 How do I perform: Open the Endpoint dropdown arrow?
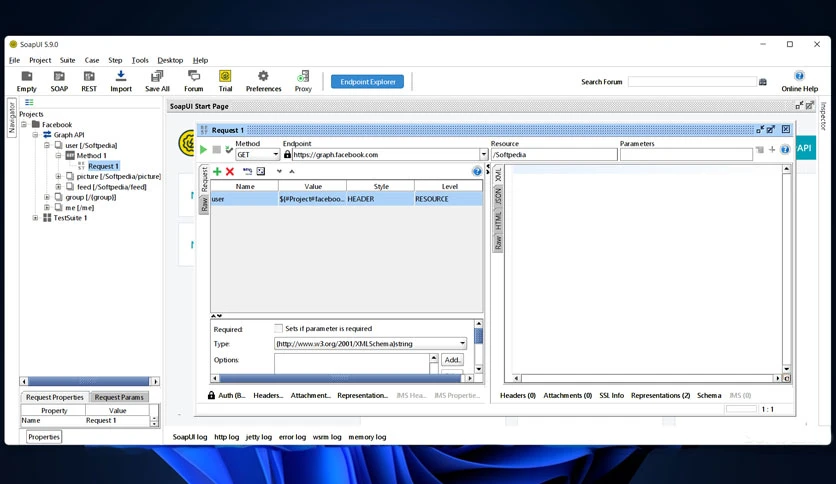[483, 155]
